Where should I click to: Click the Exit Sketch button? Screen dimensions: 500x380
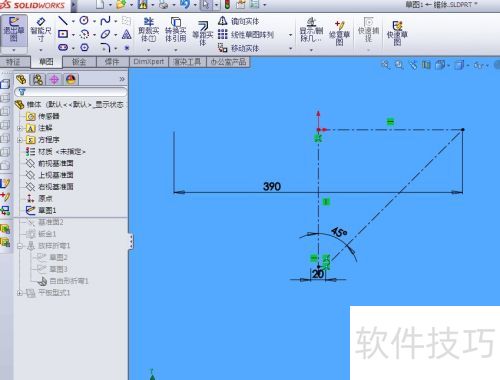[14, 30]
